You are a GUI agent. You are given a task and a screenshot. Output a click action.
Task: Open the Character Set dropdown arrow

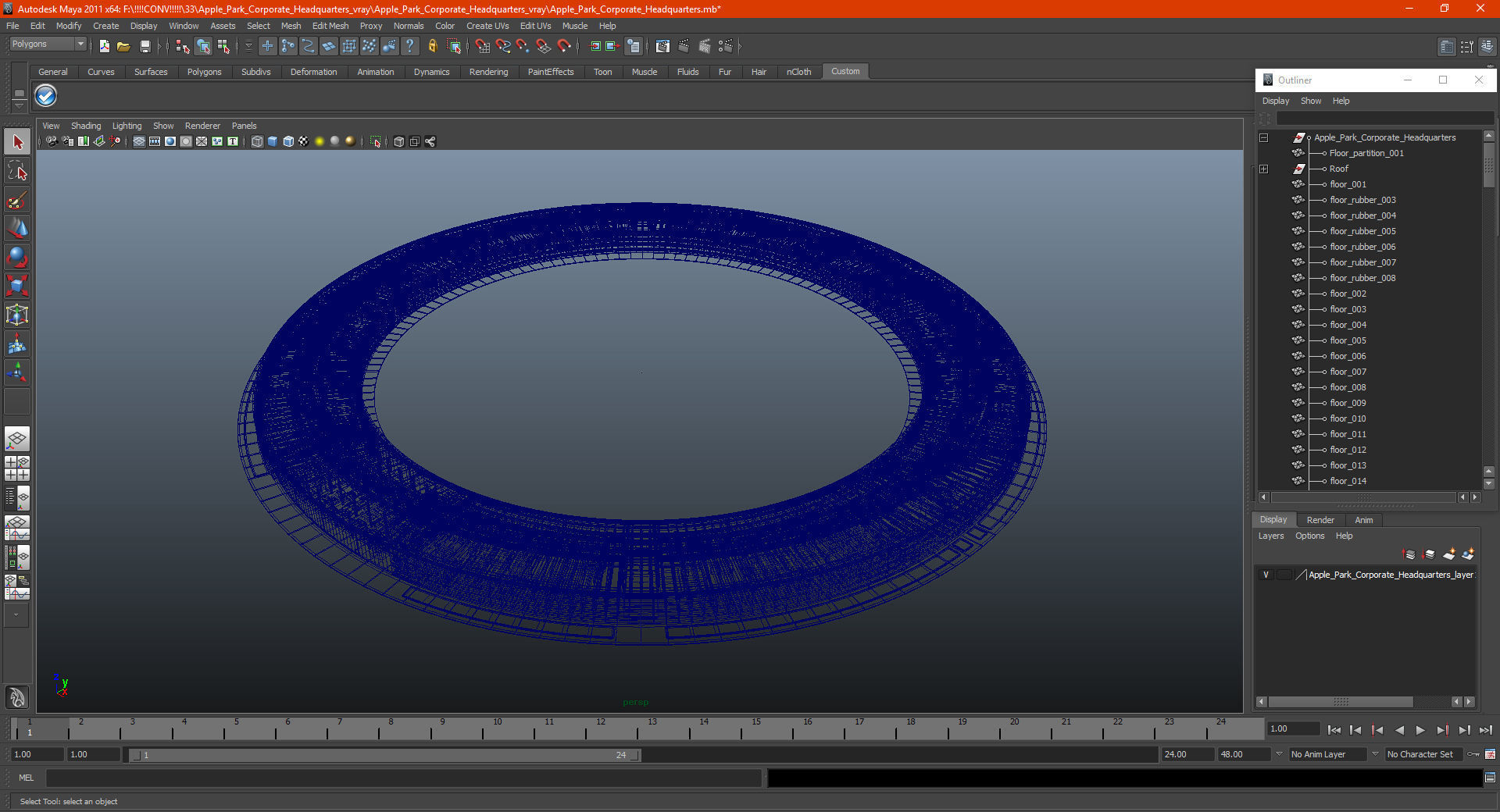tap(1376, 754)
